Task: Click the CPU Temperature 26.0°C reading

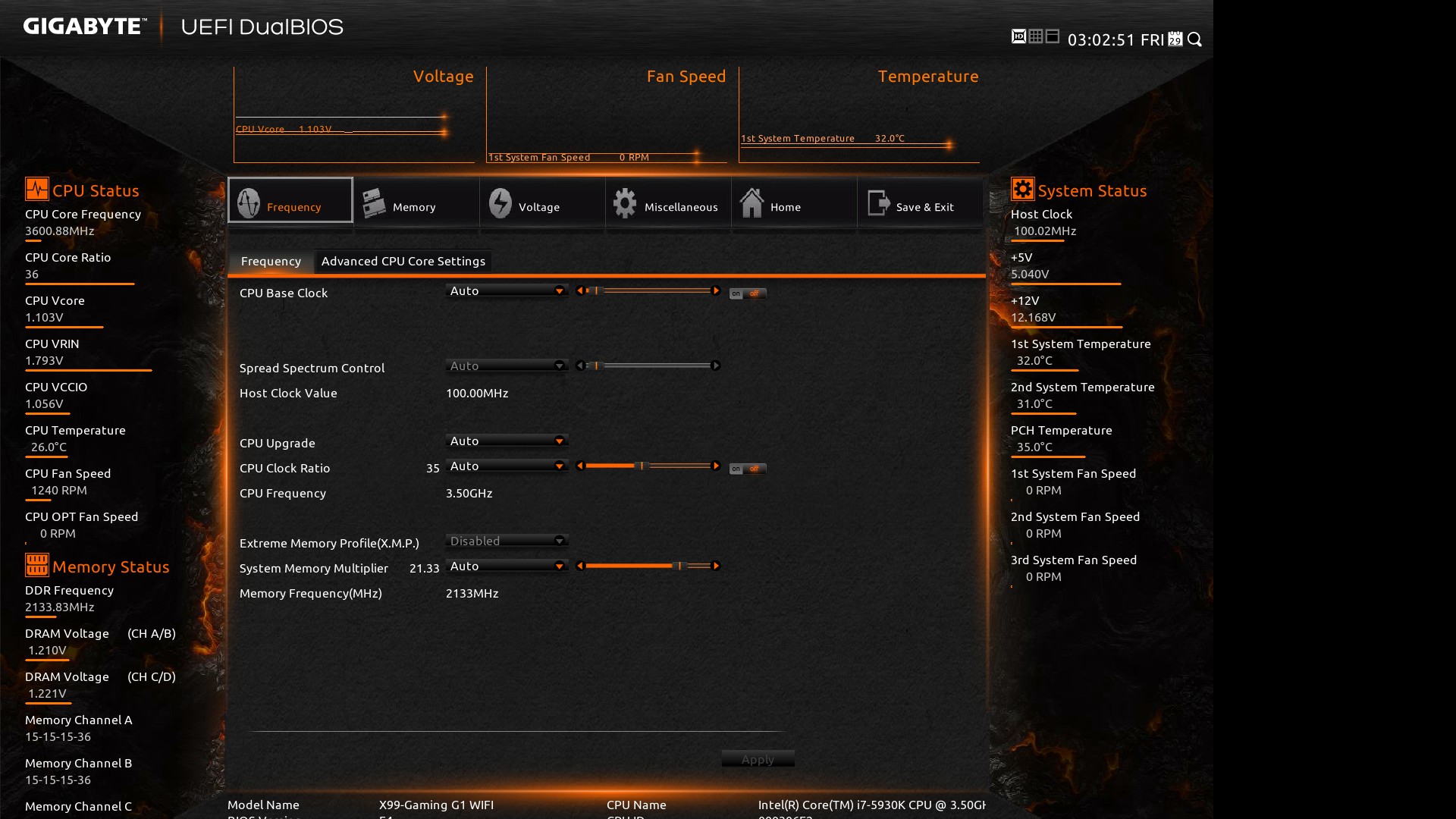Action: (x=49, y=447)
